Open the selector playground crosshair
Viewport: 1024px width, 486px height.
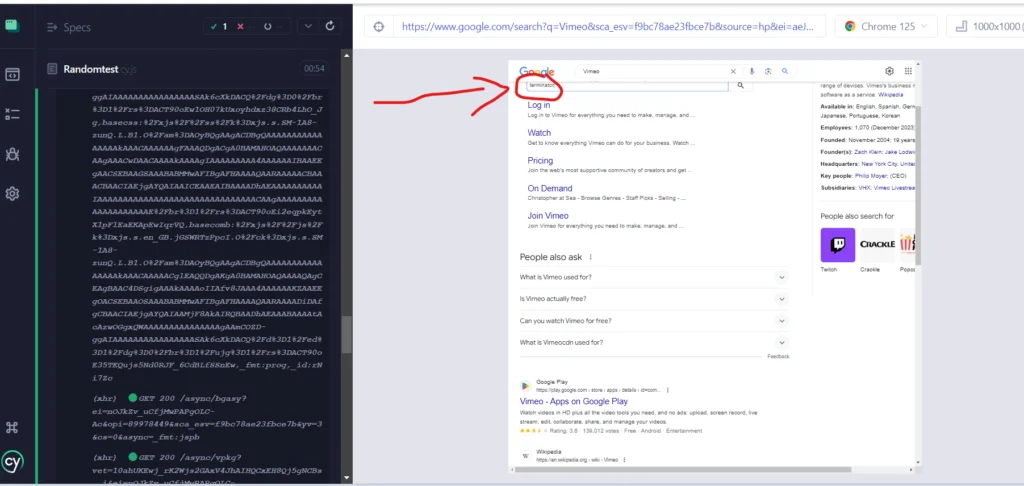[378, 27]
